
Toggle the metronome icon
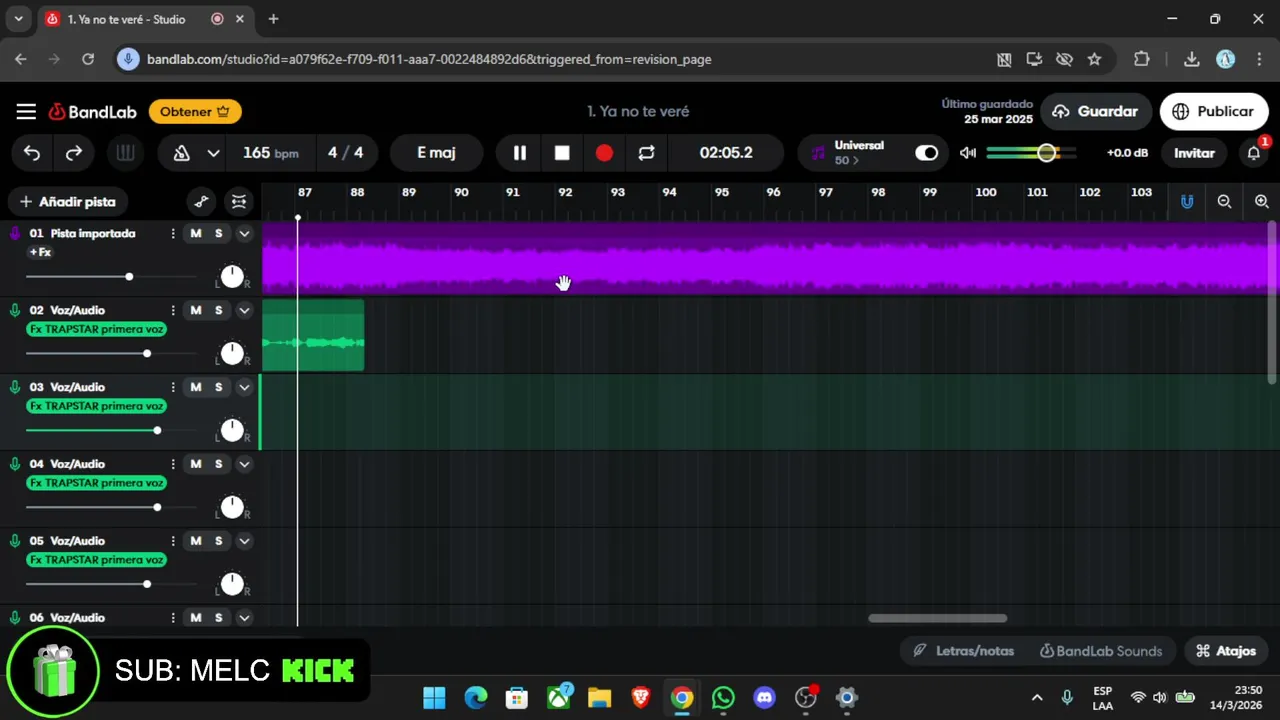point(182,153)
